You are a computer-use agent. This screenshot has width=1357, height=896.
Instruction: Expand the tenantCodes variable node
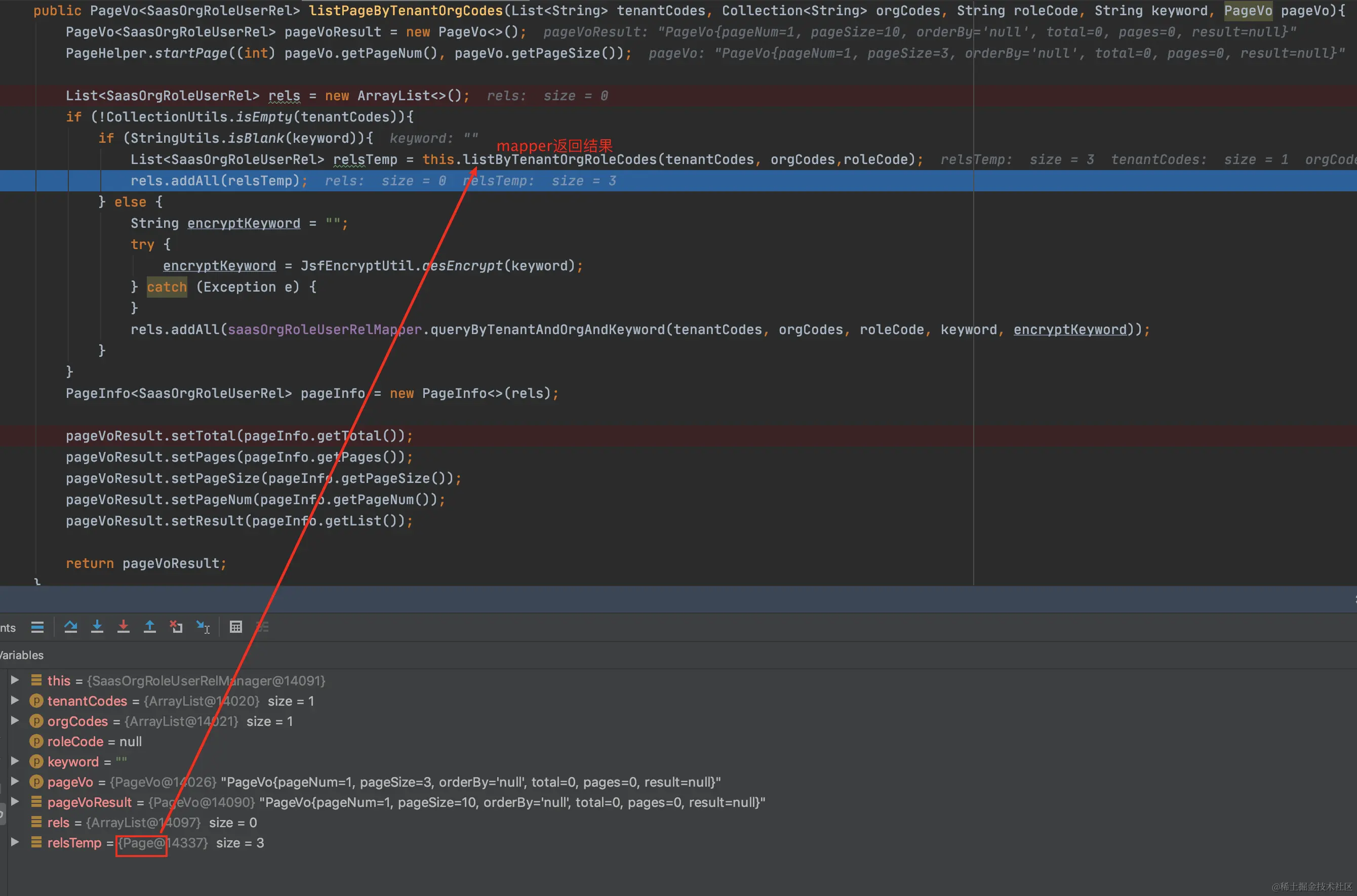click(x=15, y=700)
